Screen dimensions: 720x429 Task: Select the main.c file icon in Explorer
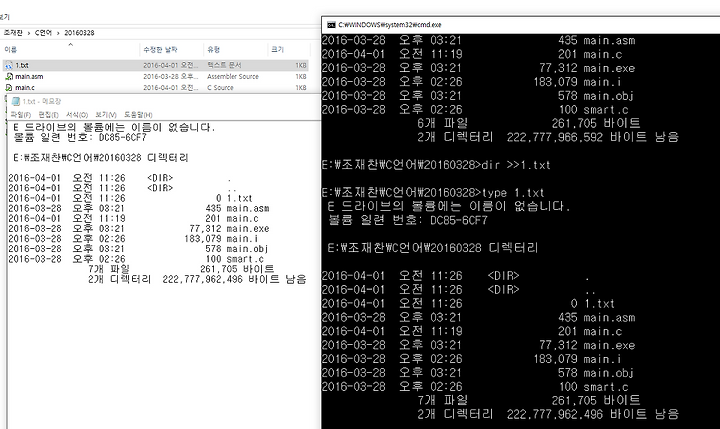click(9, 88)
